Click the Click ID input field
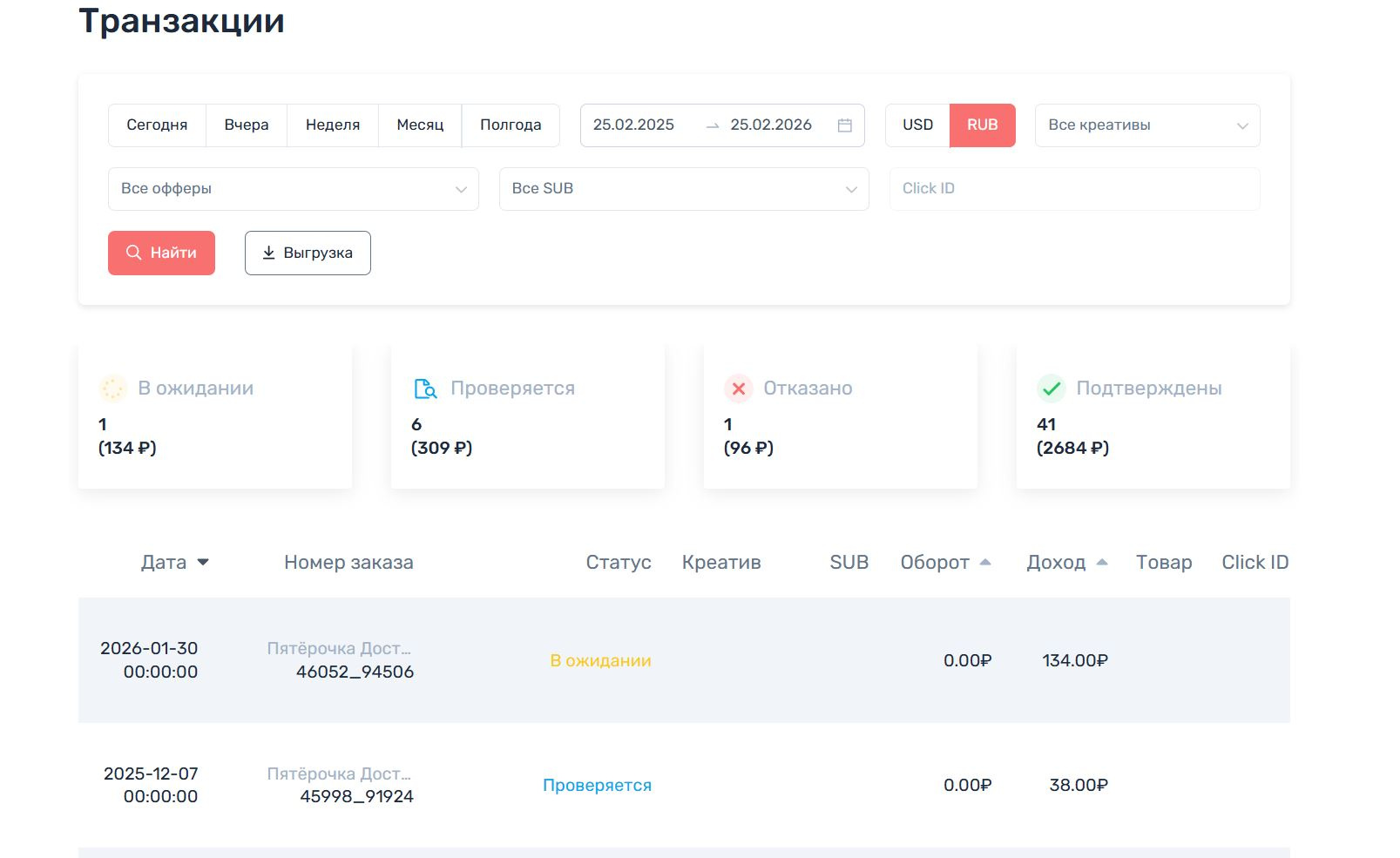The image size is (1400, 858). coord(1073,189)
